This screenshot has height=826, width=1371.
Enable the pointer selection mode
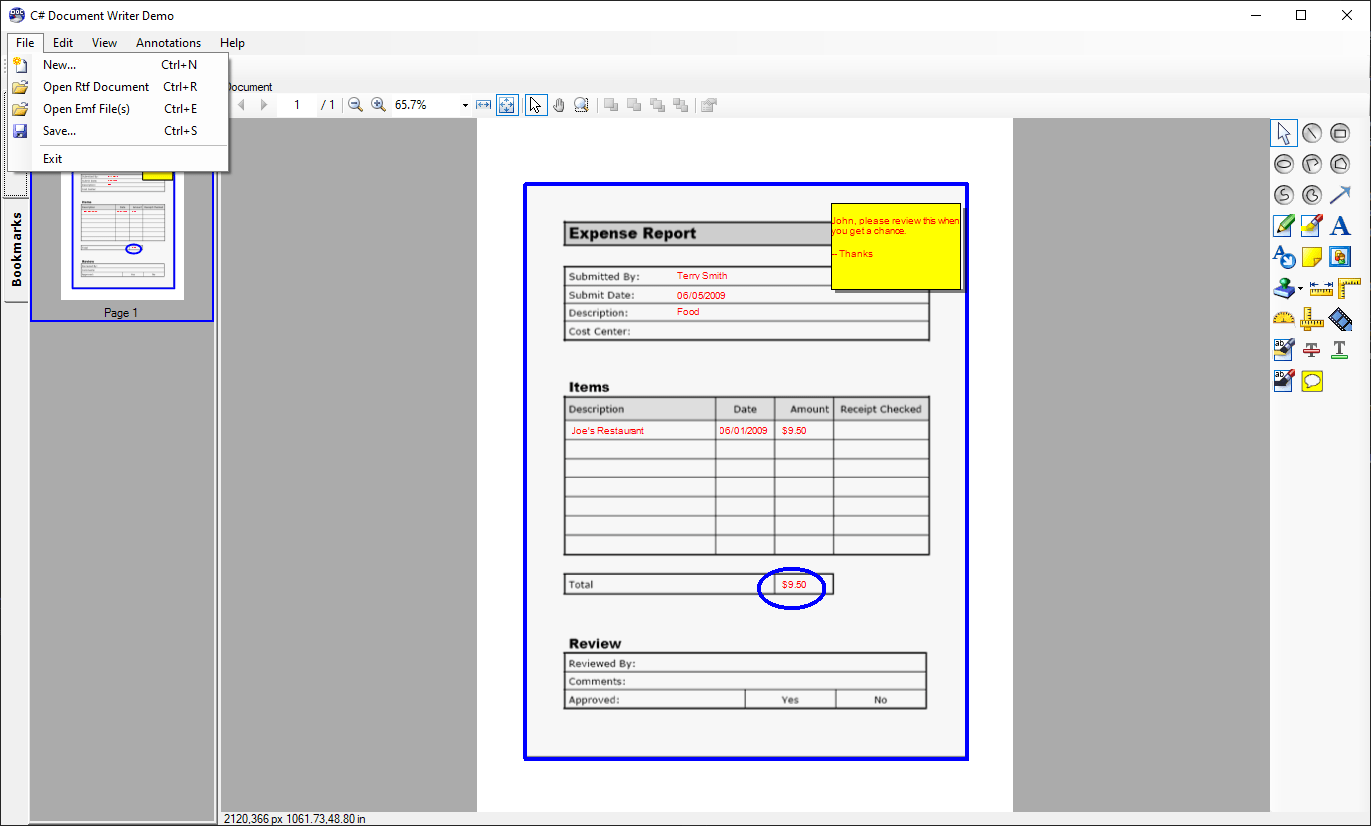pos(535,104)
